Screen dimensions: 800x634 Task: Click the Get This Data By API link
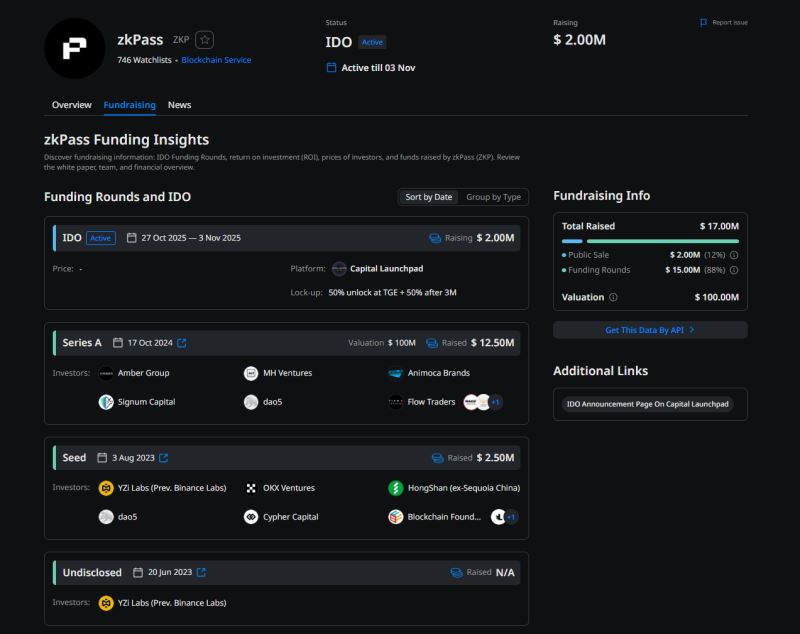[x=650, y=329]
